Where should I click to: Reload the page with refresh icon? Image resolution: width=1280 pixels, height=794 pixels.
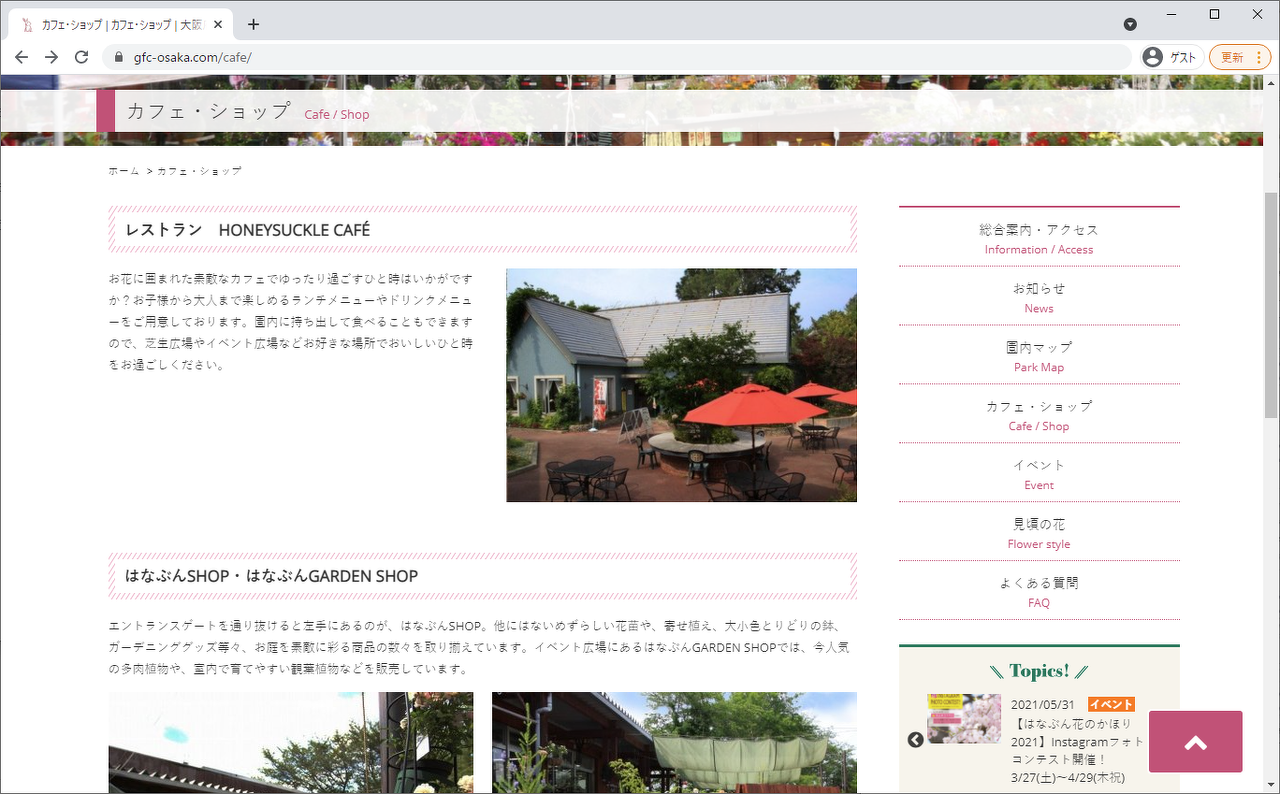(x=82, y=57)
